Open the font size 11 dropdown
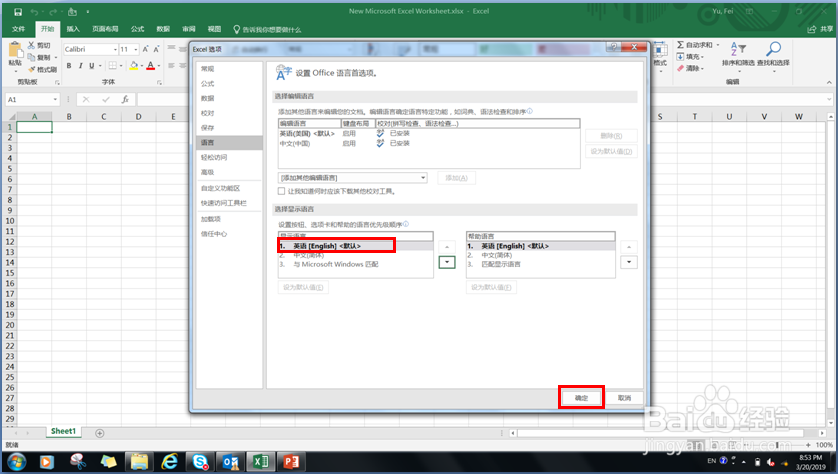Screen dimensions: 838x474 pyautogui.click(x=136, y=49)
